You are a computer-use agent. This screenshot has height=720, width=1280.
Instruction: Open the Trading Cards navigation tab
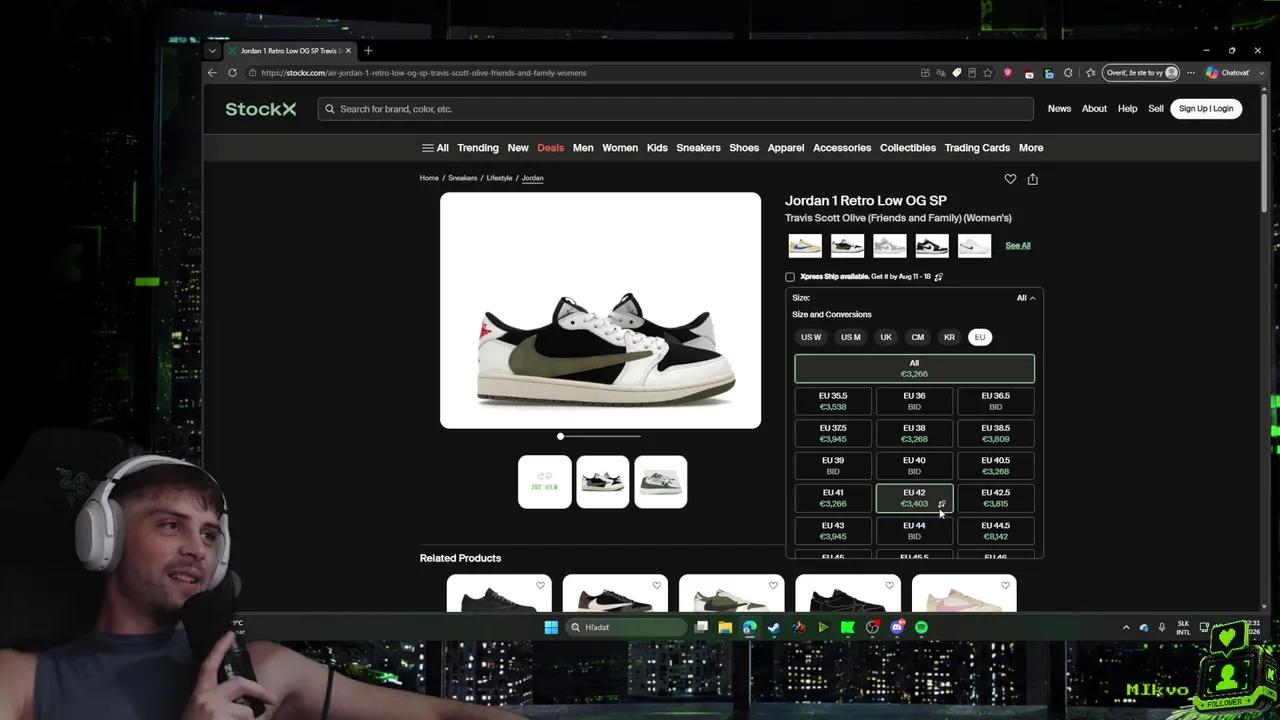tap(977, 148)
